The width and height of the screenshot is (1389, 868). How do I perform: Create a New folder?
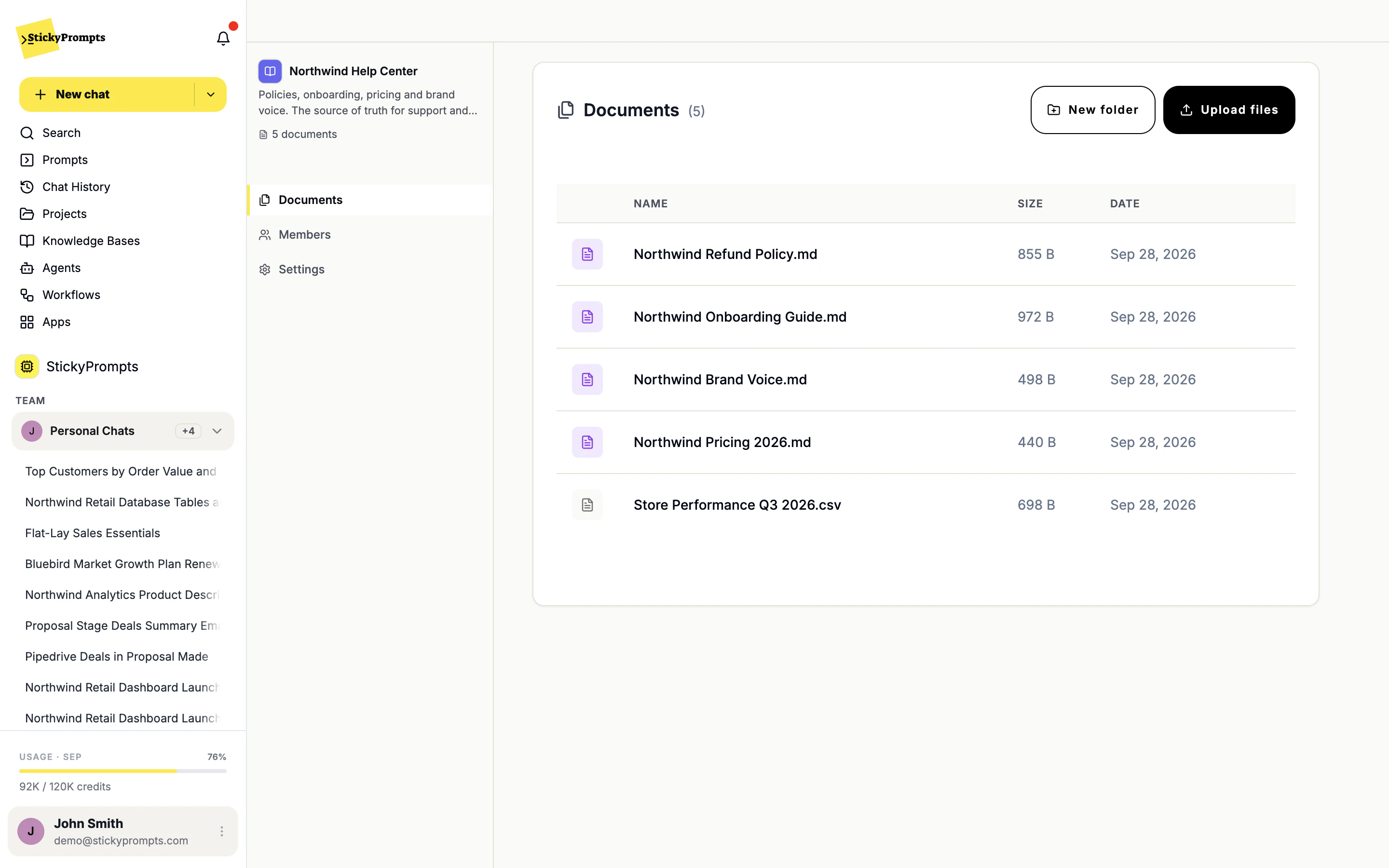pyautogui.click(x=1093, y=109)
